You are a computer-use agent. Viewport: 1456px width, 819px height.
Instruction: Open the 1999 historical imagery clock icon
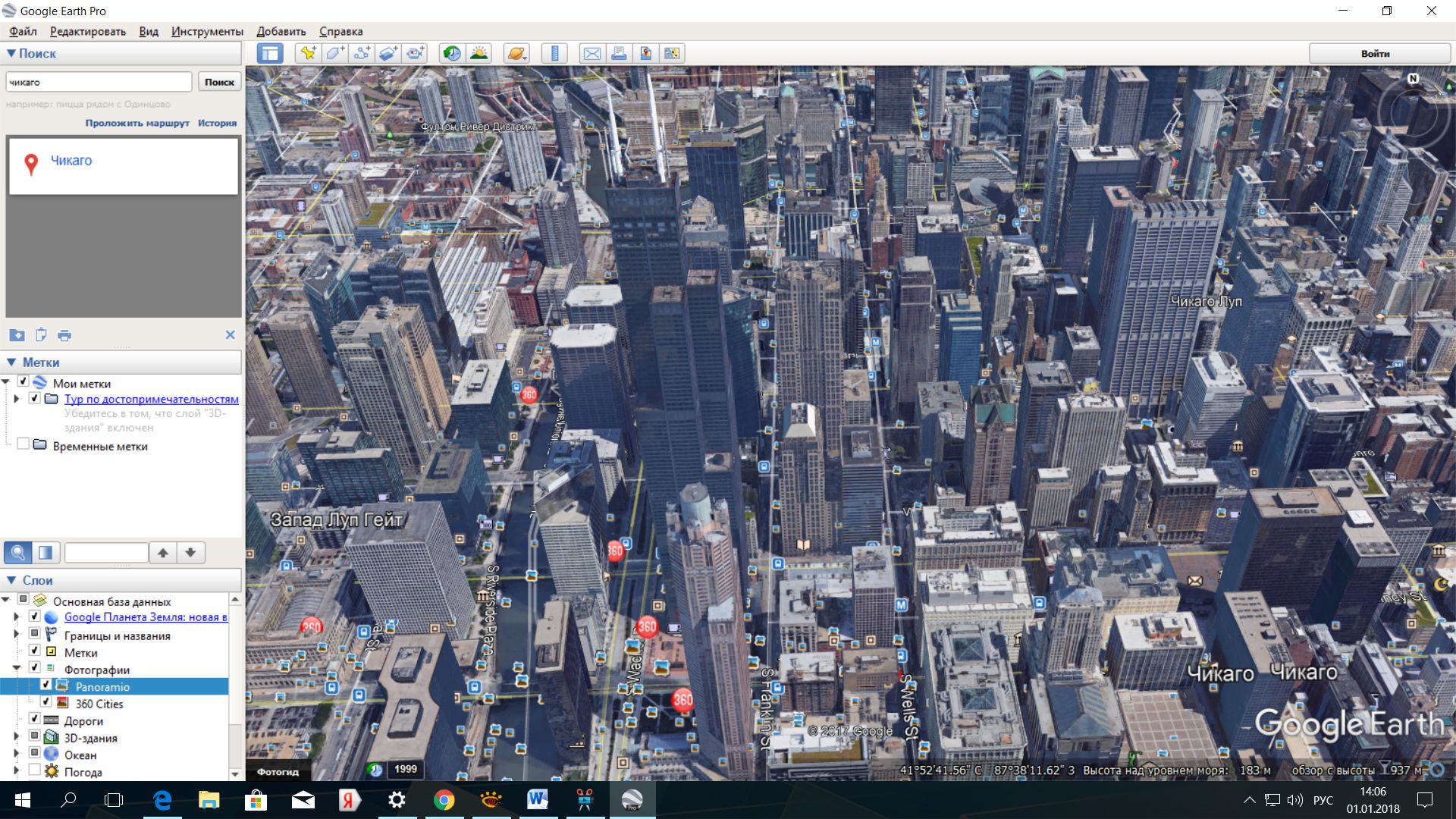(x=375, y=769)
